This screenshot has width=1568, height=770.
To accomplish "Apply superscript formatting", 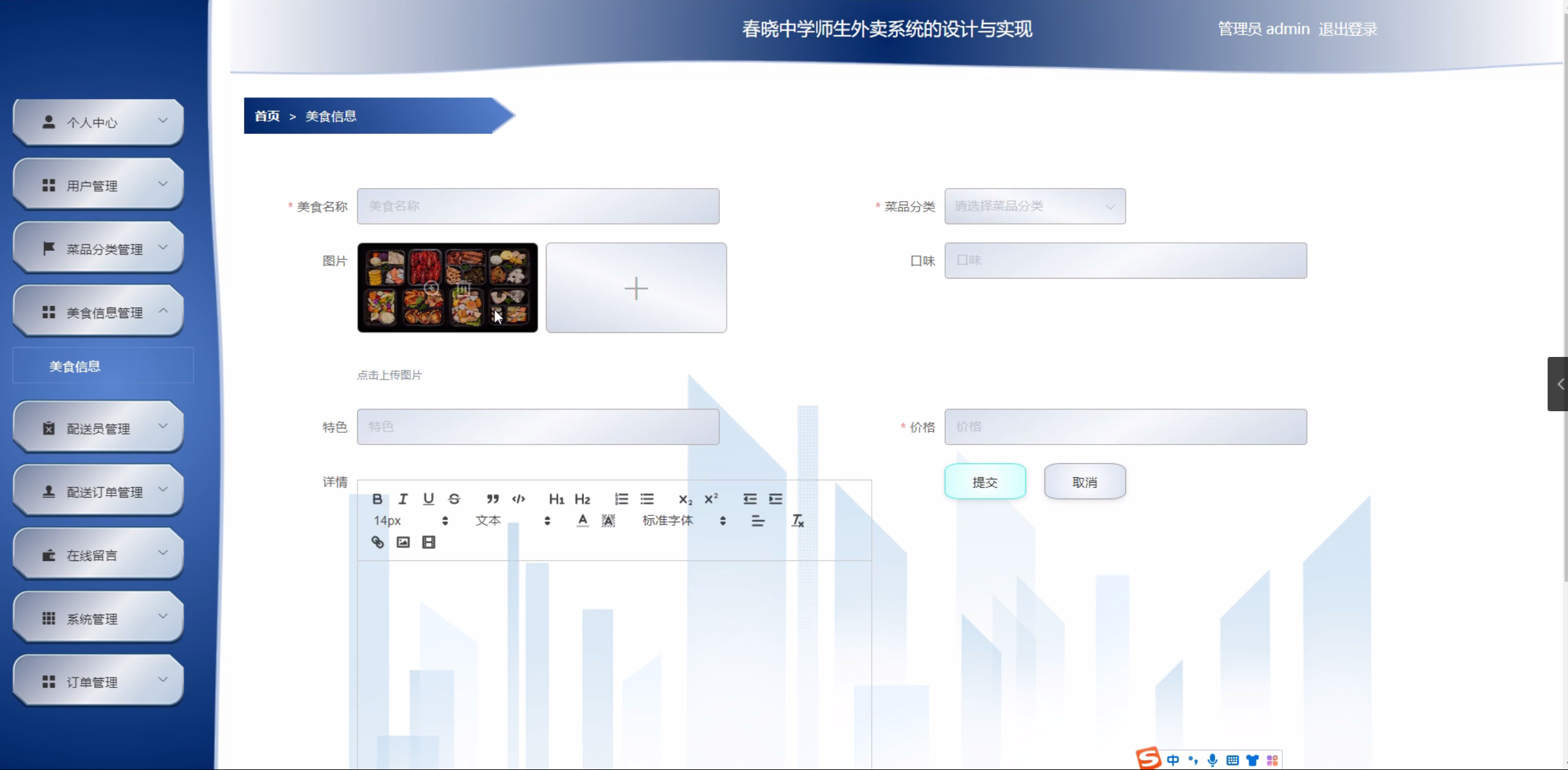I will [x=711, y=499].
